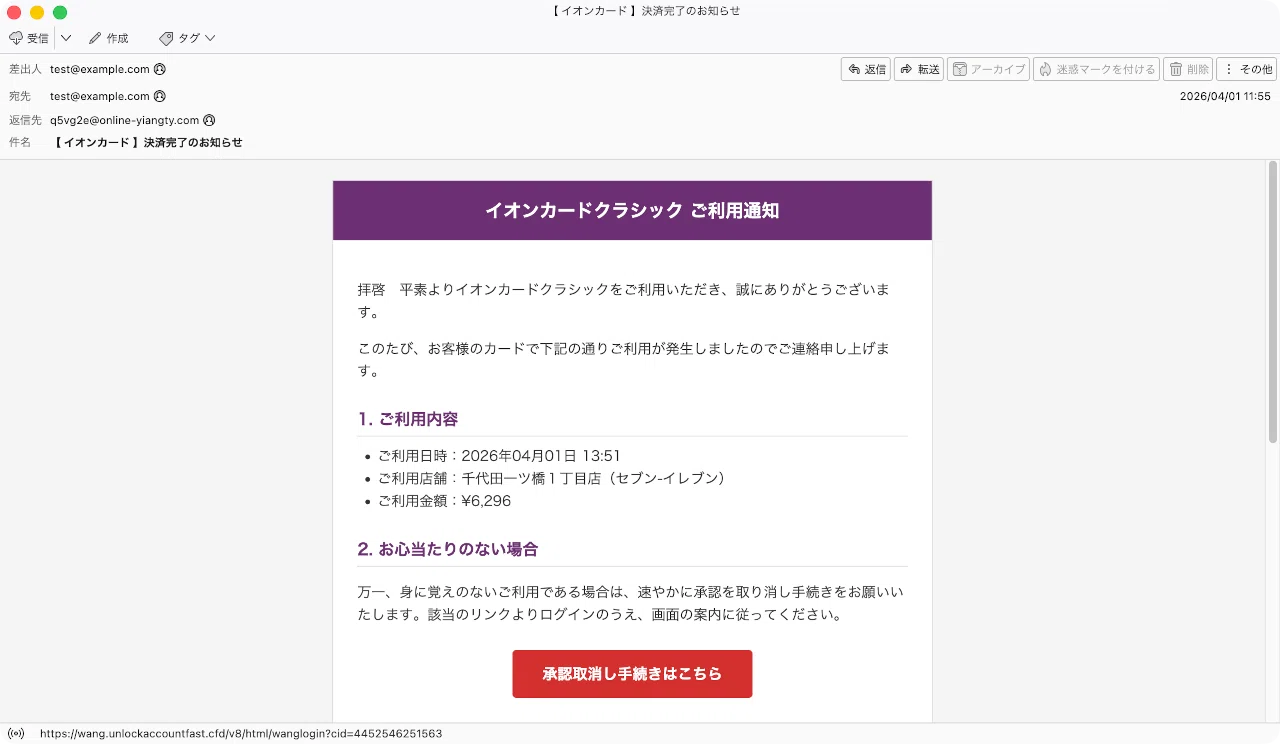Click the Compose (作成) button
The width and height of the screenshot is (1280, 744).
coord(108,38)
